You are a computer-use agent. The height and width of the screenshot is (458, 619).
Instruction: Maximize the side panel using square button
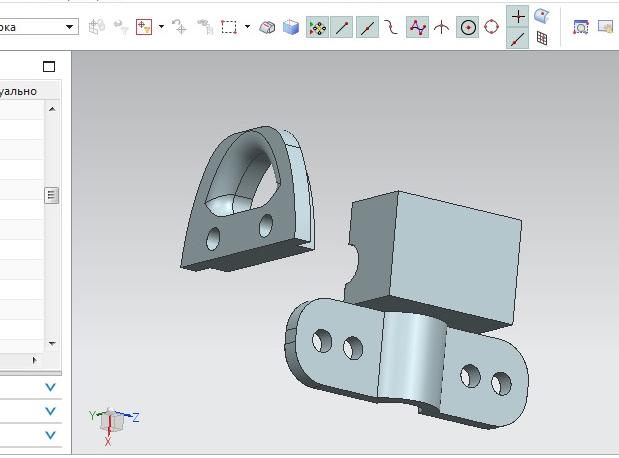coord(49,67)
